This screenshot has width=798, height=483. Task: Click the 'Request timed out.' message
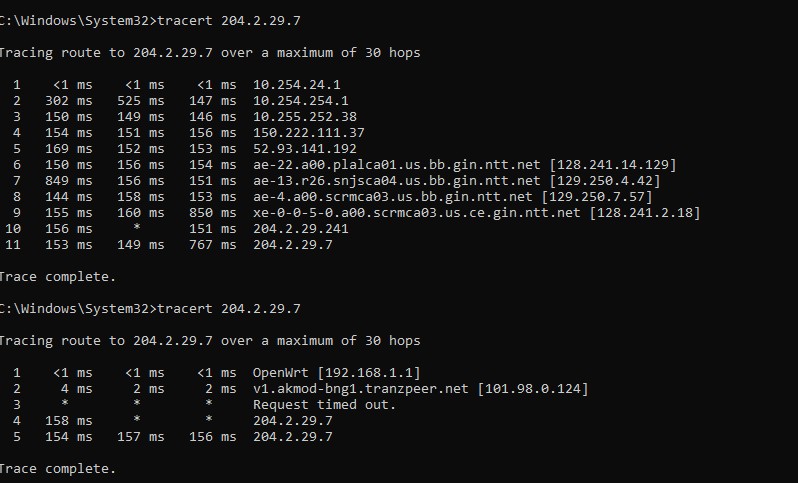(325, 405)
